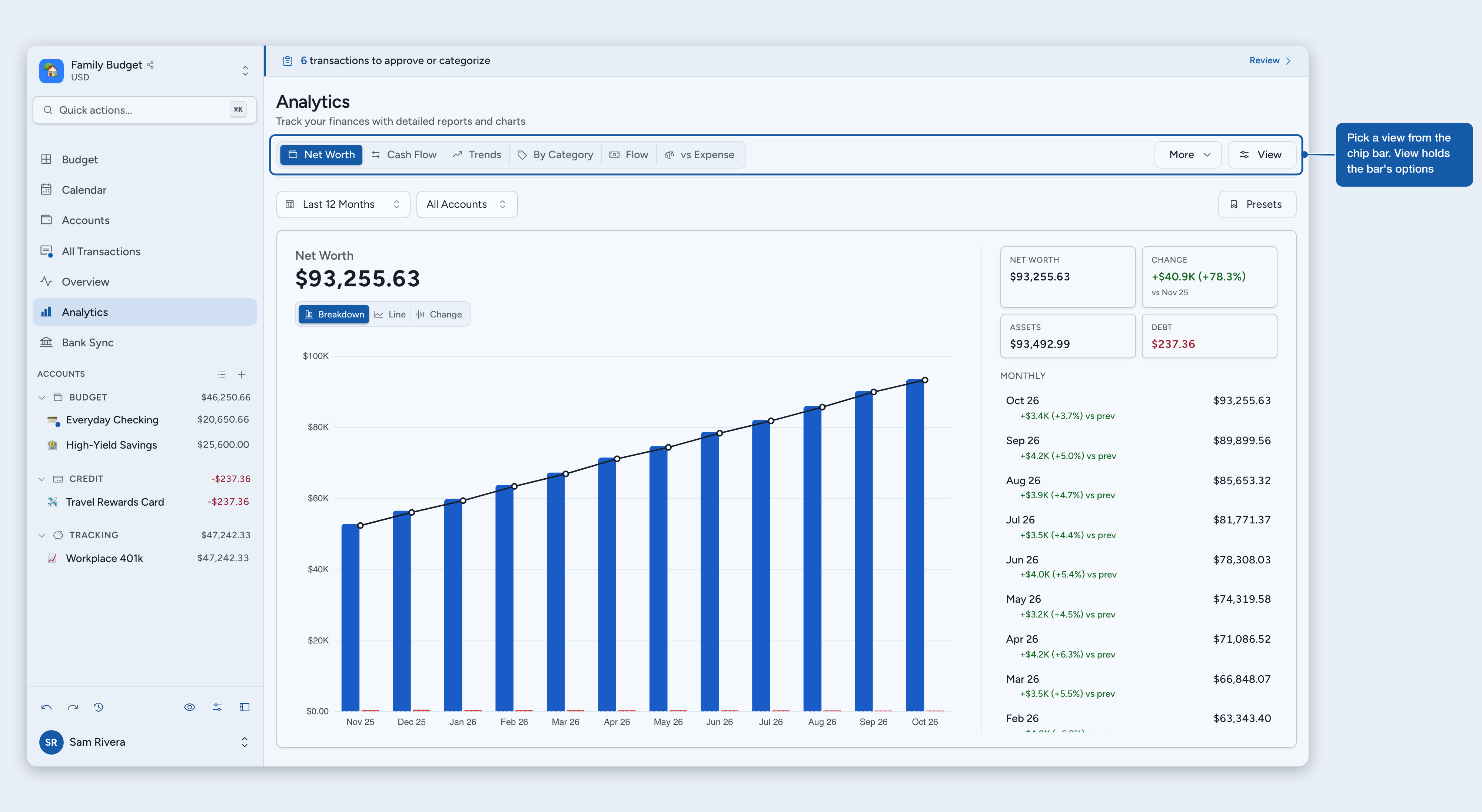
Task: Open Budget in the sidebar
Action: point(145,159)
